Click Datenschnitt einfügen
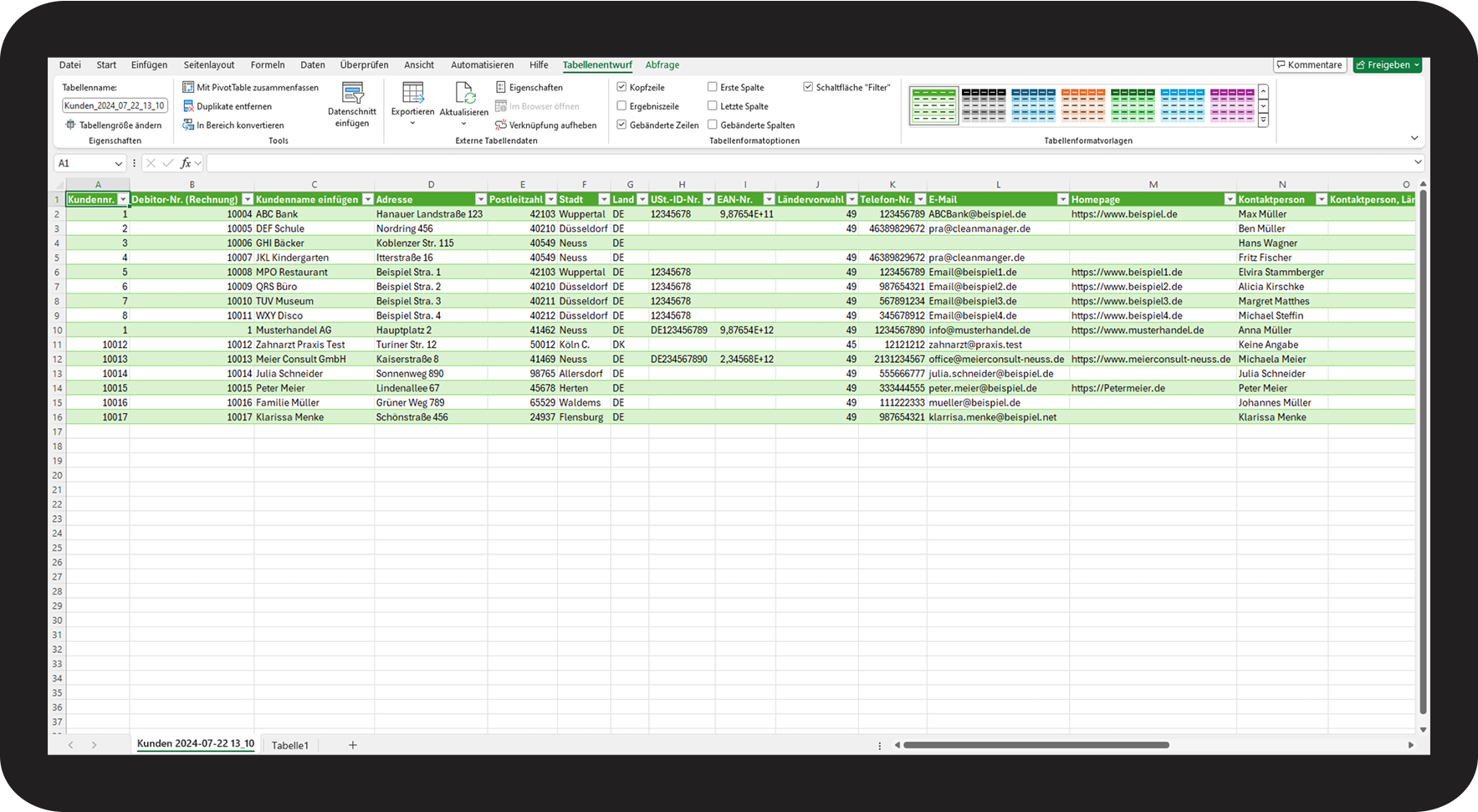 tap(352, 105)
